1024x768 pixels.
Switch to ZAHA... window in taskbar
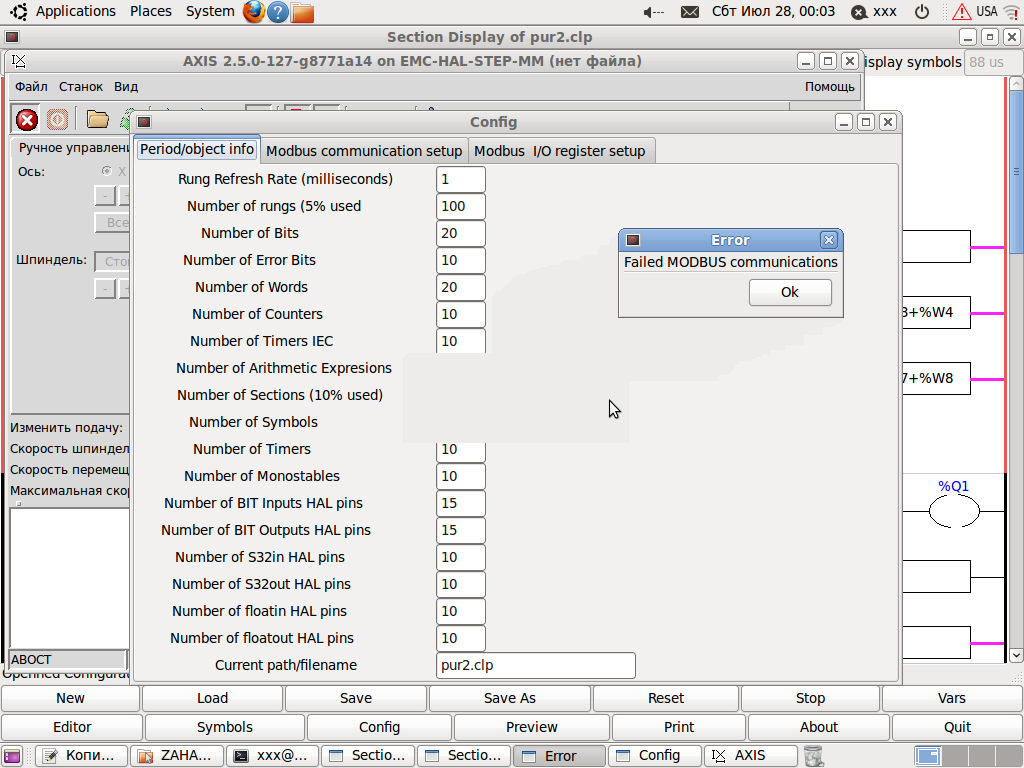point(177,756)
